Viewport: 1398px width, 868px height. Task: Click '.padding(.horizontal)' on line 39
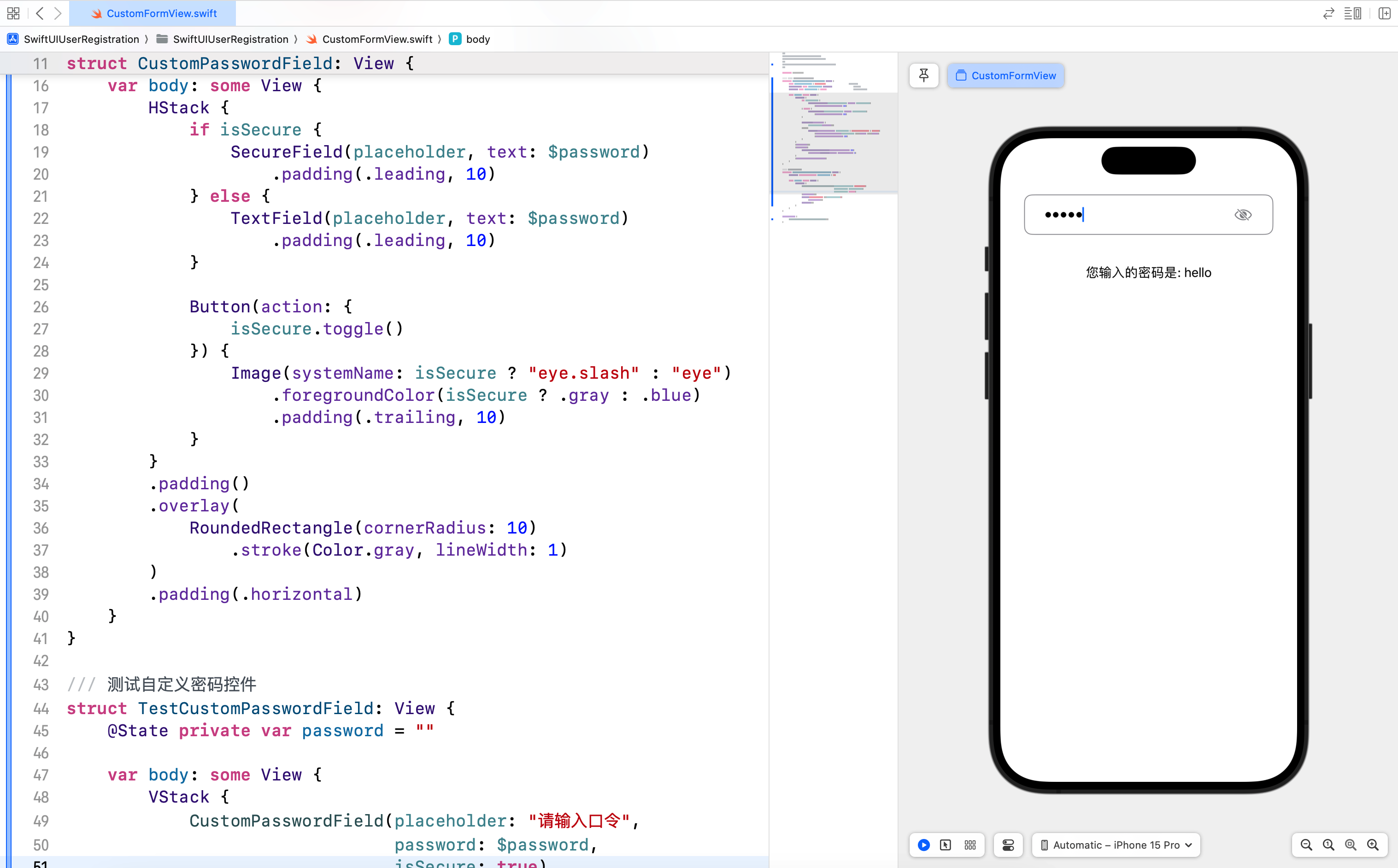coord(256,594)
